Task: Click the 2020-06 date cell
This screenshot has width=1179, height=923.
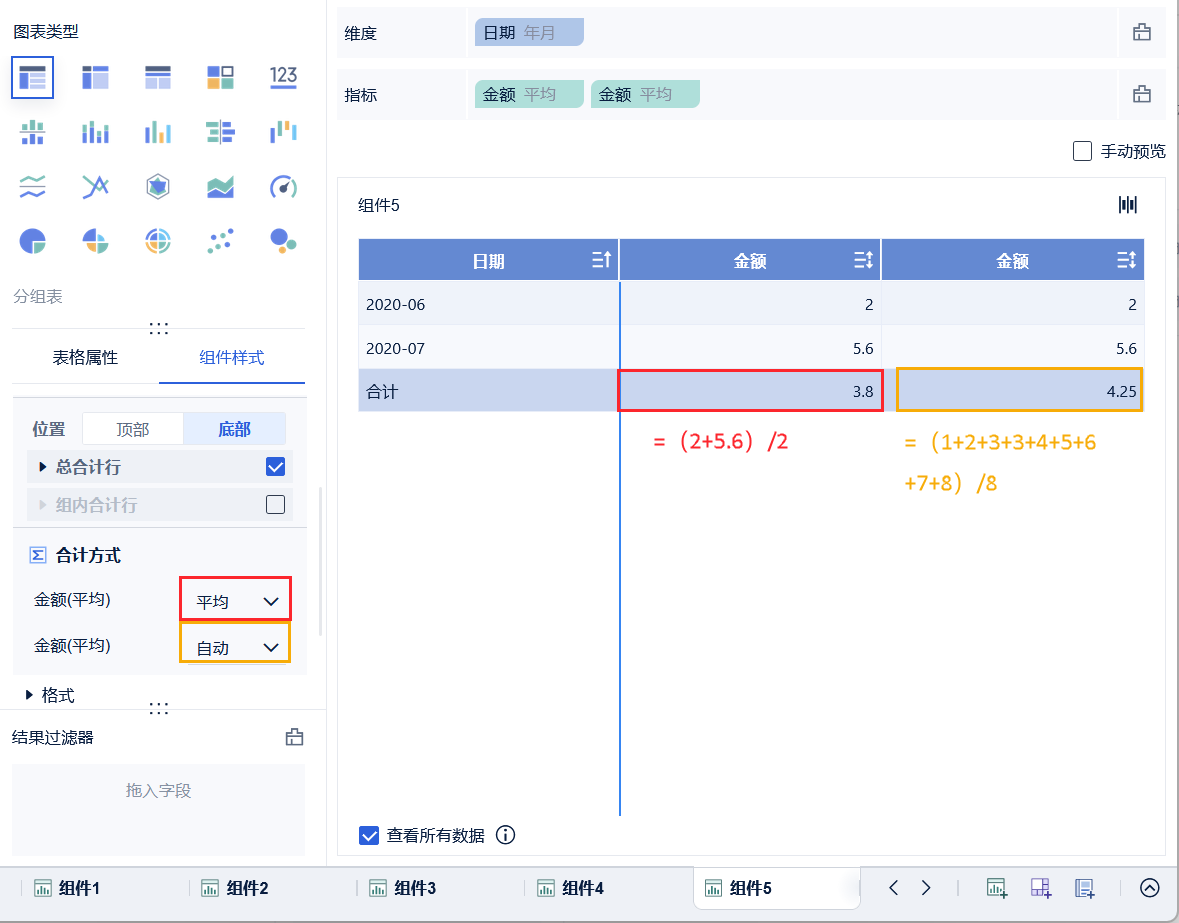Action: pos(489,304)
